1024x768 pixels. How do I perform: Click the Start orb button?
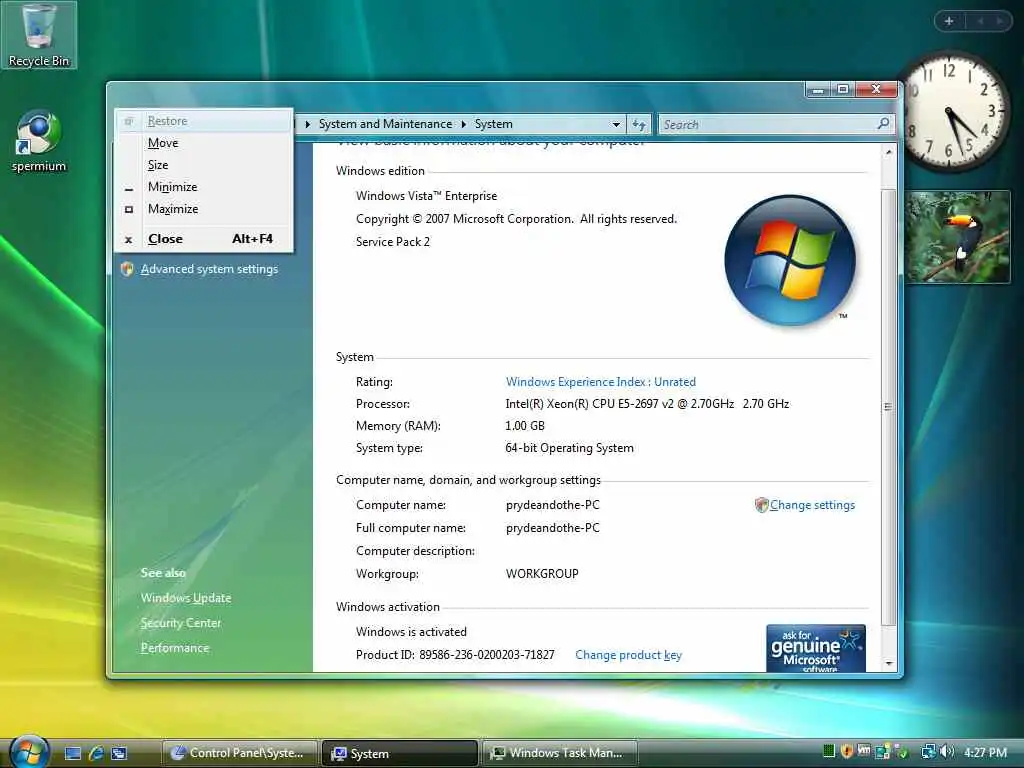(x=28, y=751)
